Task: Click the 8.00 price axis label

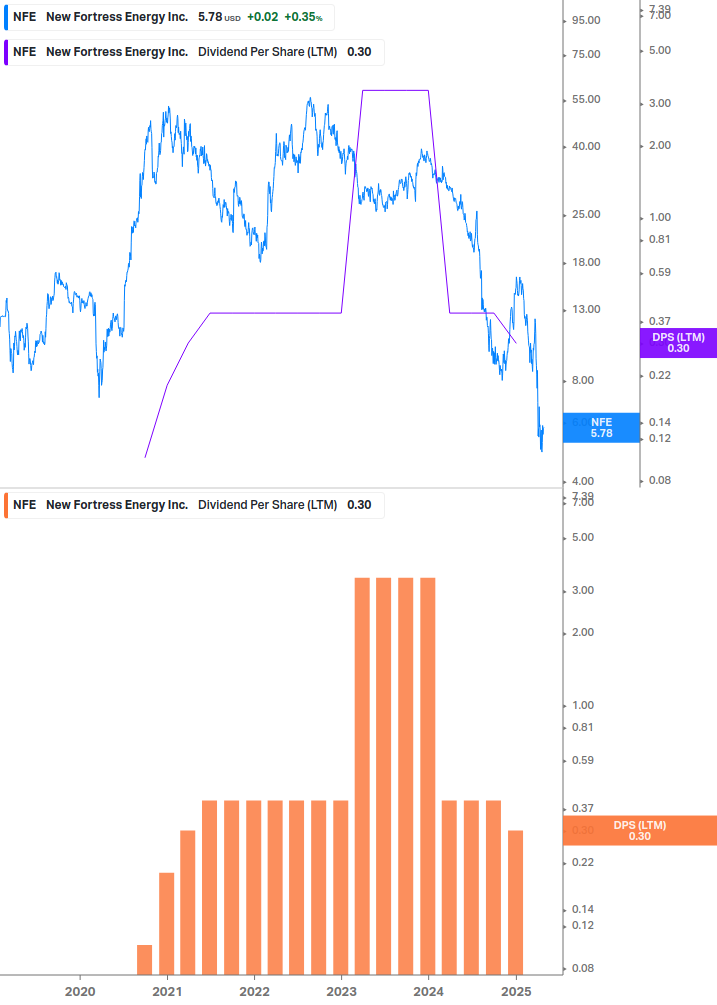Action: tap(583, 380)
